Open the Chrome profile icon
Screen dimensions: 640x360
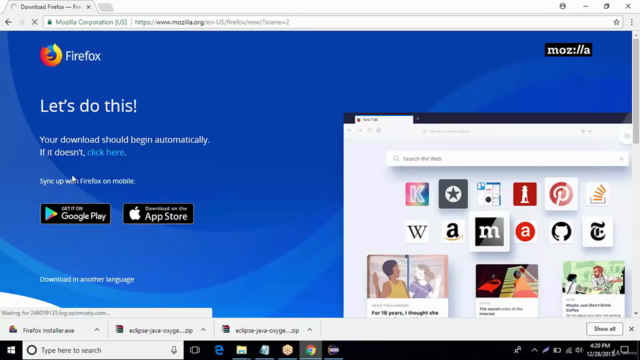[x=562, y=6]
